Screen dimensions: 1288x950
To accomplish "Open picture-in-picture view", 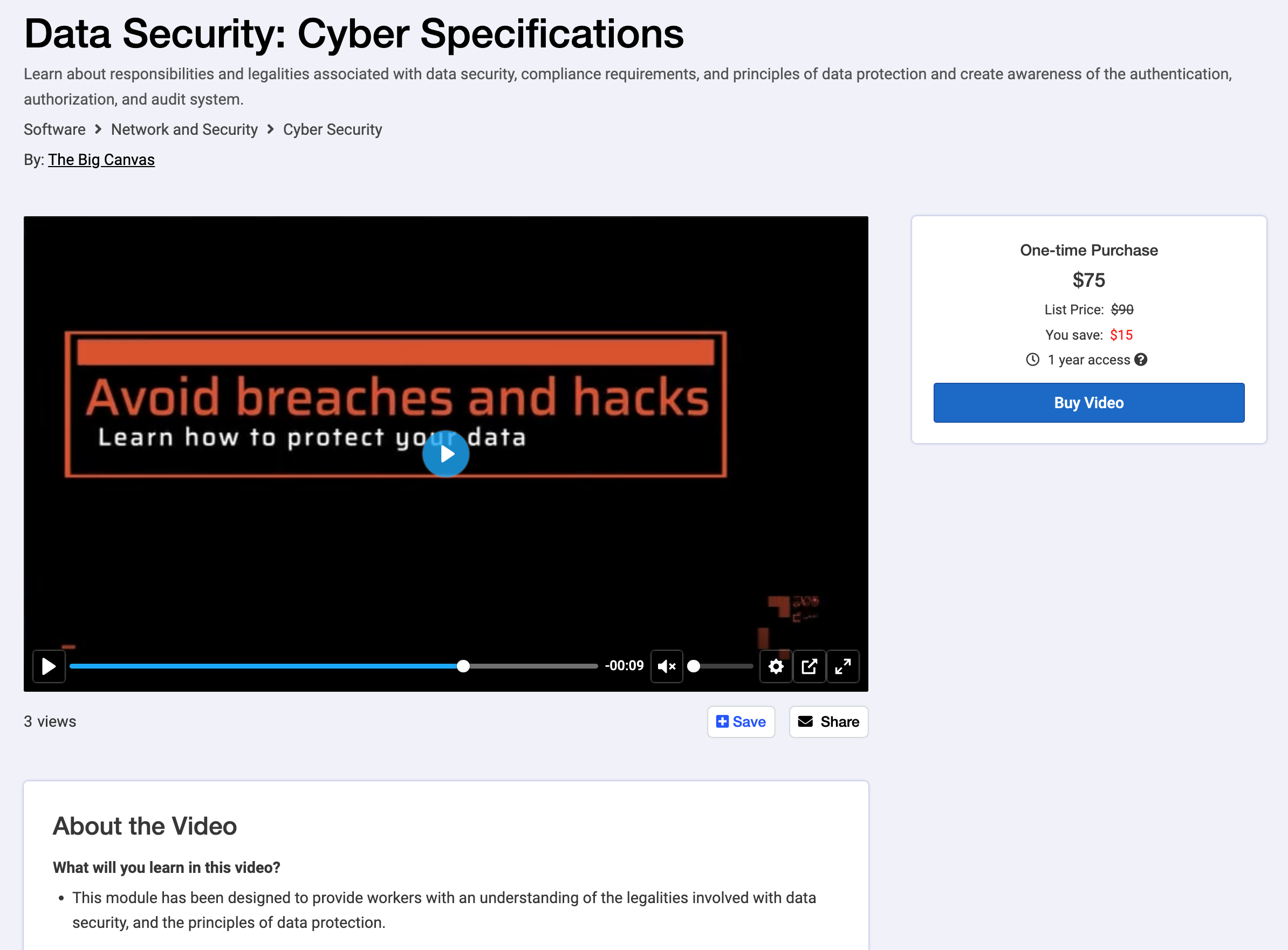I will coord(810,665).
